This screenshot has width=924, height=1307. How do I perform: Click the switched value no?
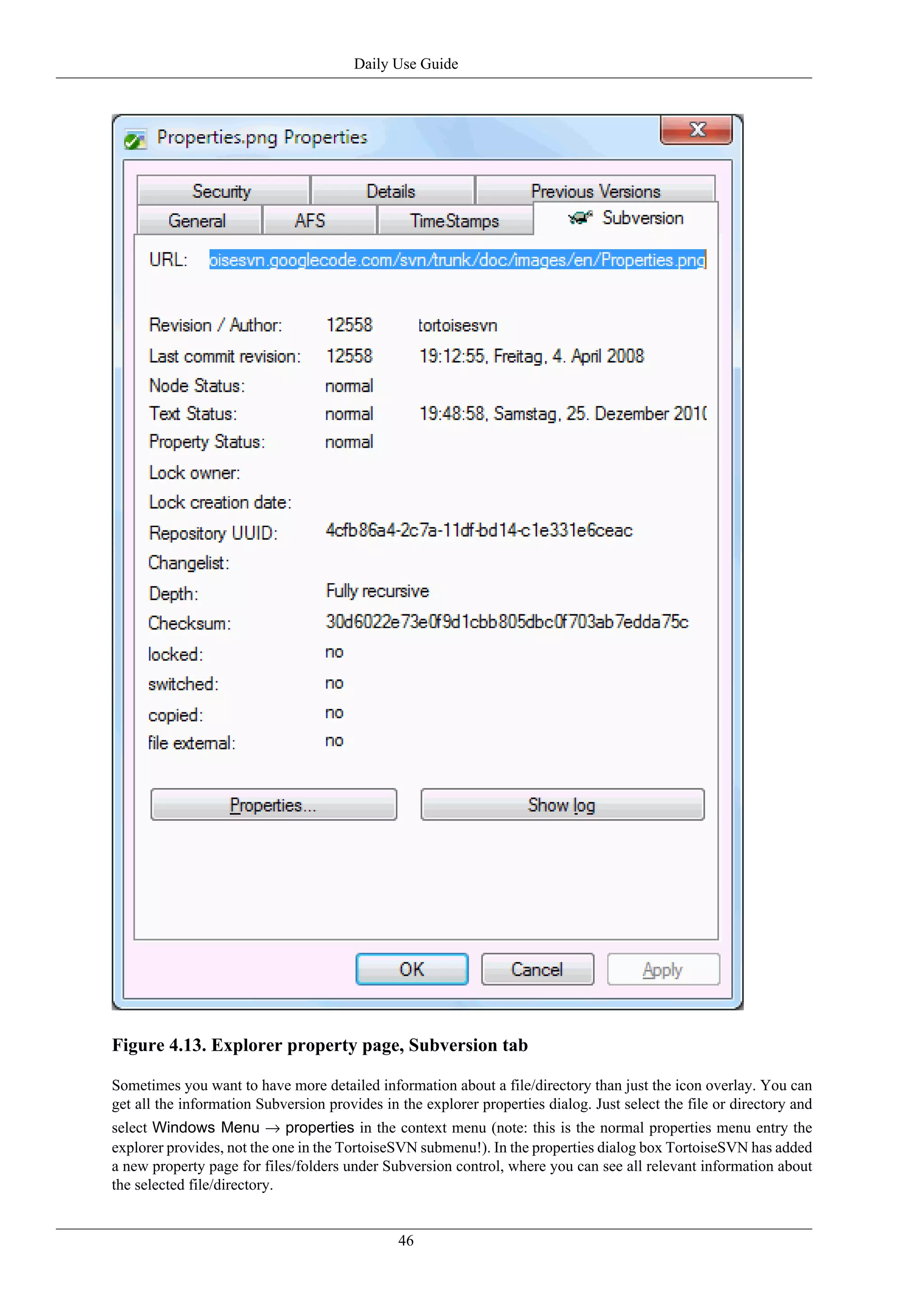(335, 683)
